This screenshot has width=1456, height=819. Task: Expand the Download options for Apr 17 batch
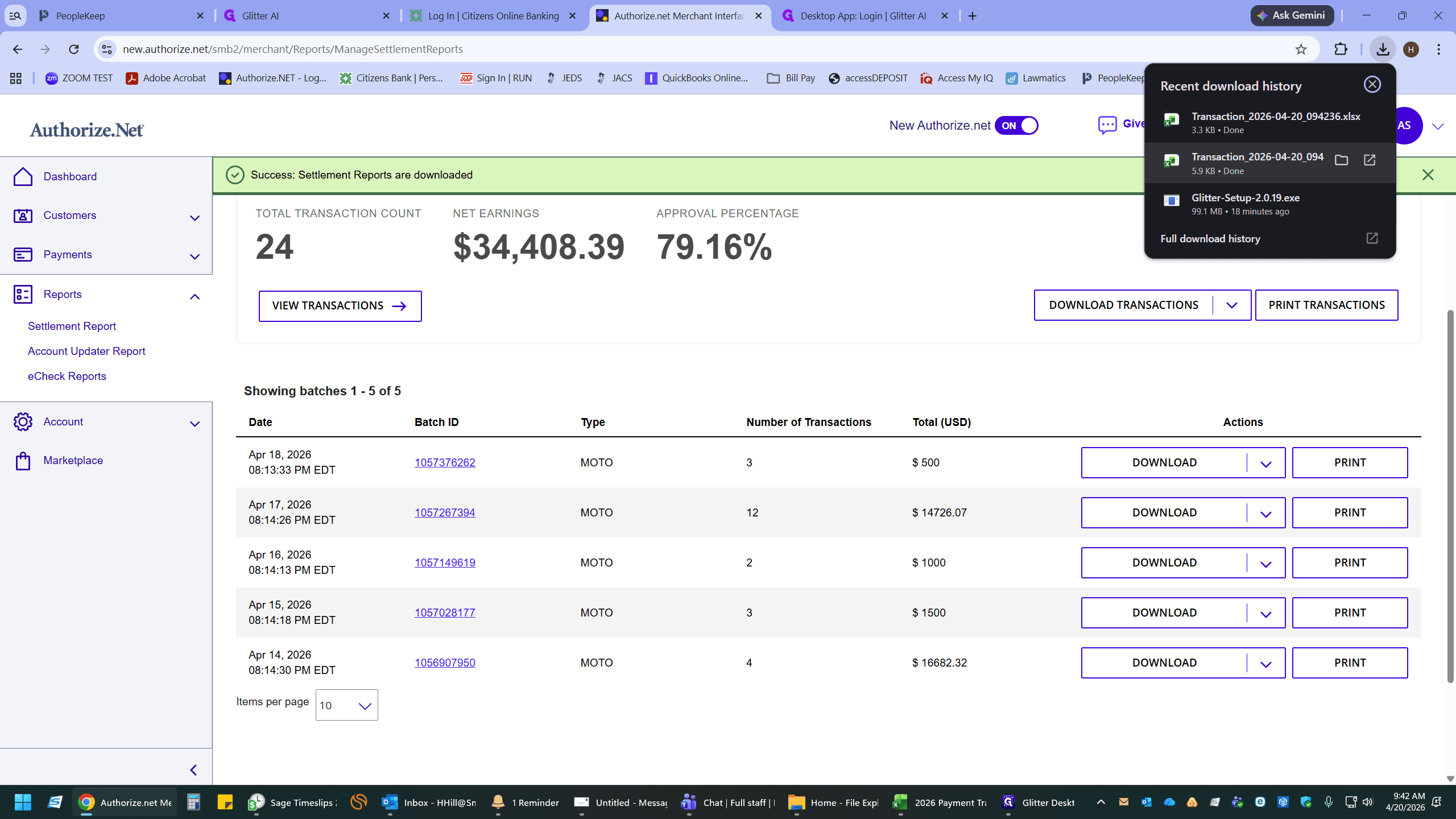pyautogui.click(x=1265, y=513)
